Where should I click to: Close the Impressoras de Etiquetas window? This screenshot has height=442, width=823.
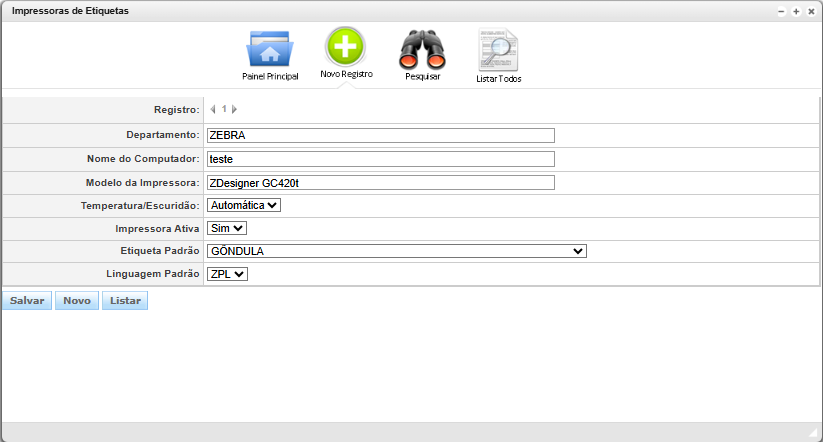coord(810,11)
